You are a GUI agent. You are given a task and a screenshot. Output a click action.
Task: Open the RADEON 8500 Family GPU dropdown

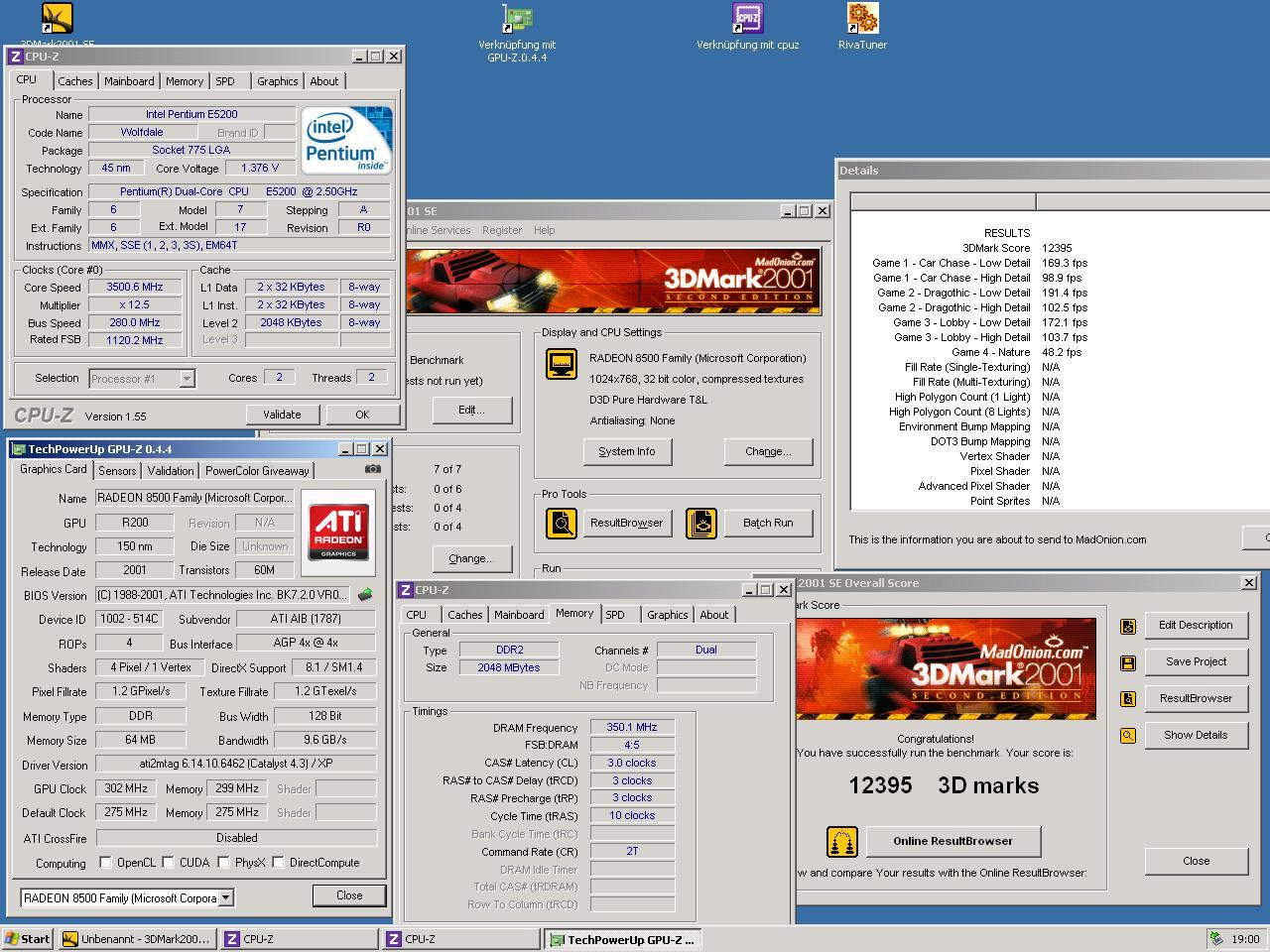[x=226, y=897]
